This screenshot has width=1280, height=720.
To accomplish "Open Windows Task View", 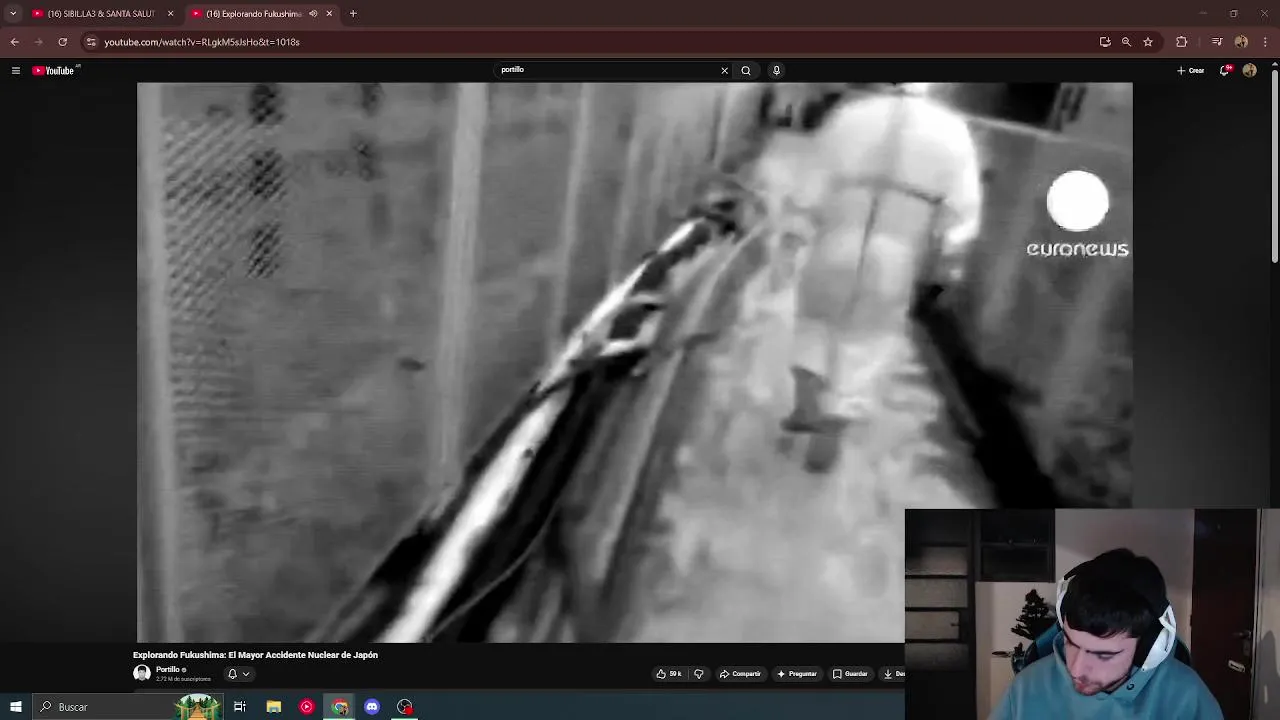I will pos(240,707).
